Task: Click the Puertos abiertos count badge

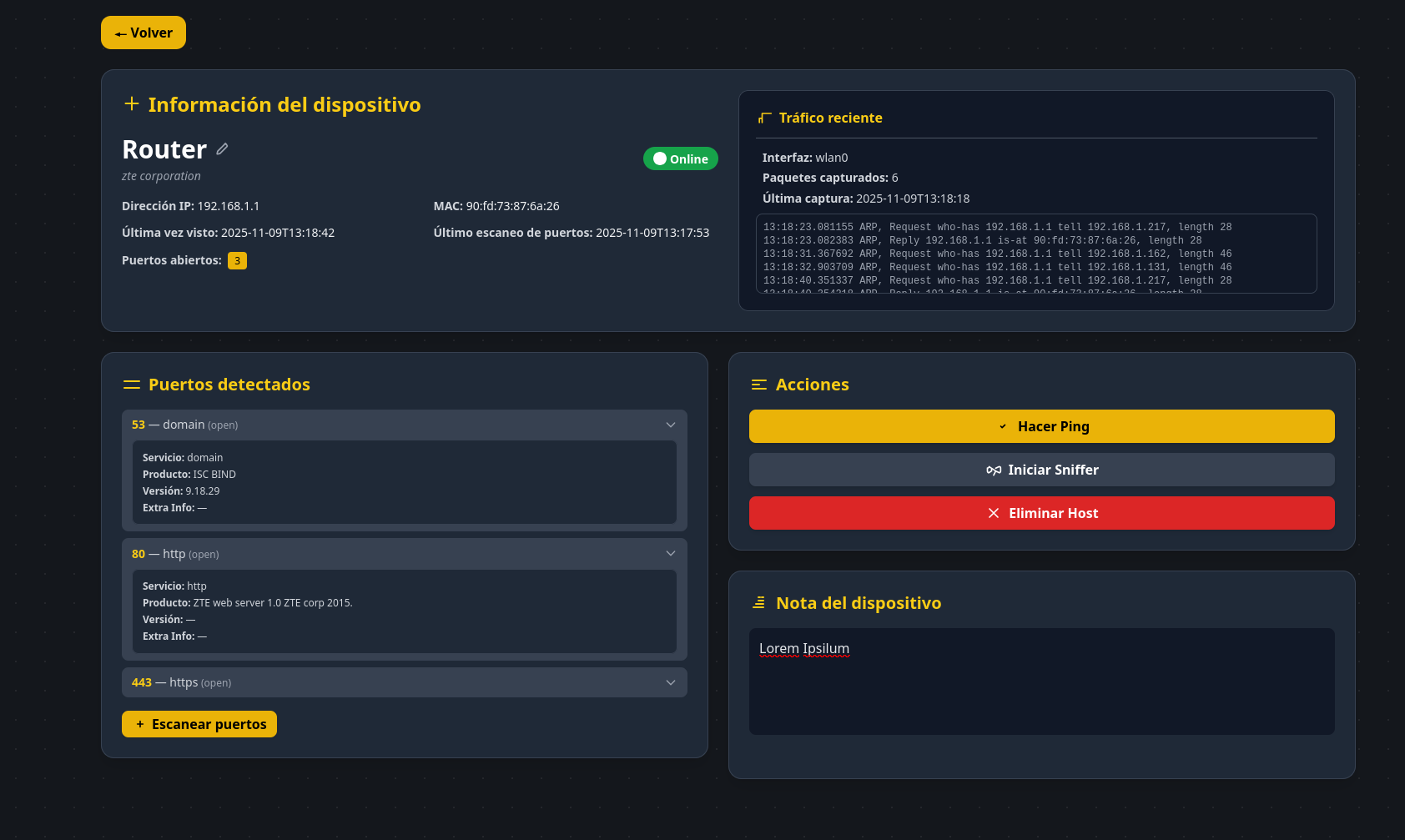Action: coord(237,260)
